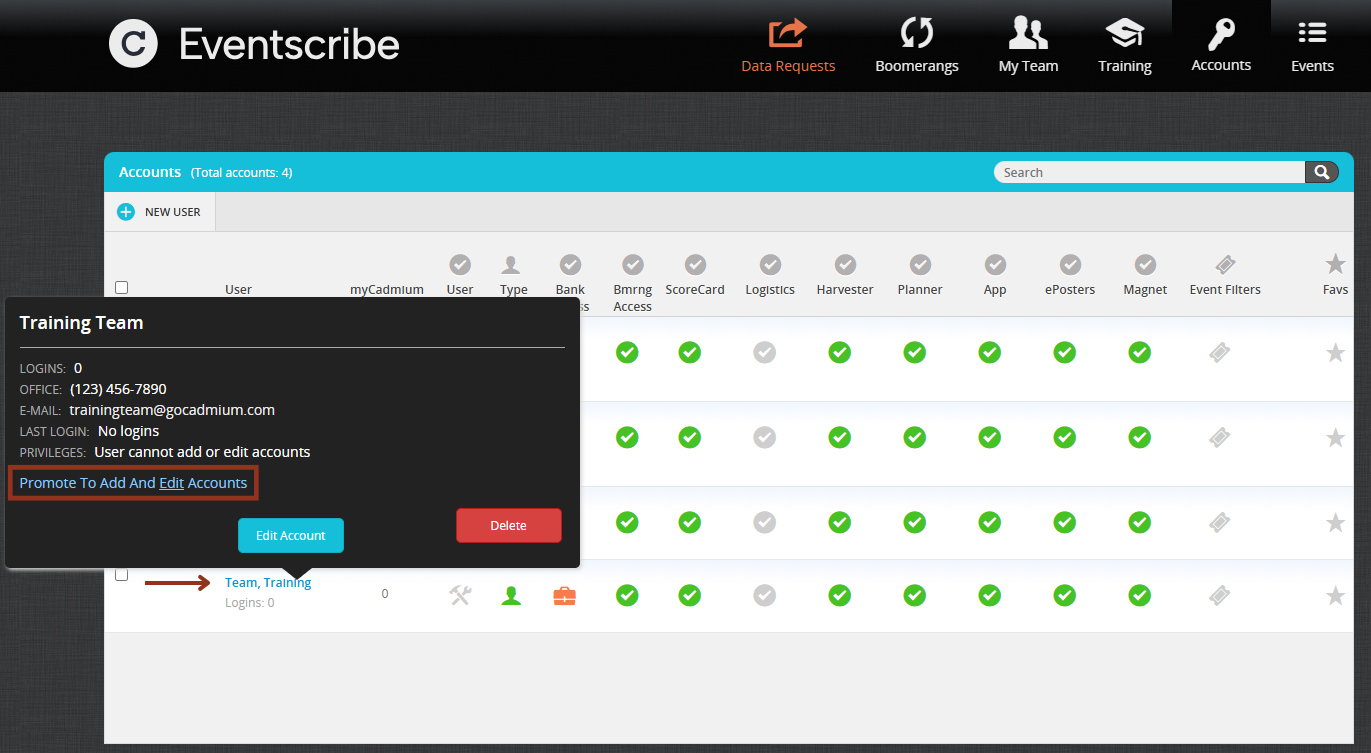This screenshot has height=753, width=1371.
Task: Tick the select-all checkbox in table header
Action: click(x=121, y=288)
